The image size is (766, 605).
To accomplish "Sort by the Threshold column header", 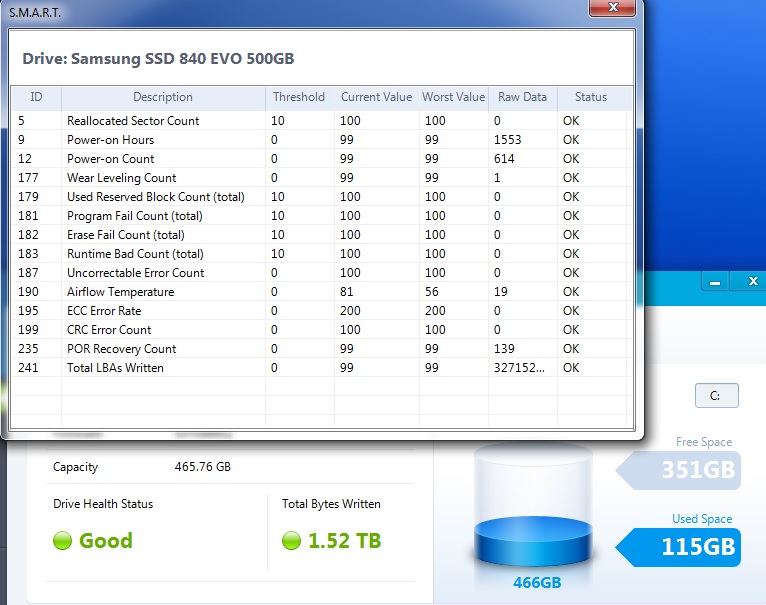I will click(299, 97).
